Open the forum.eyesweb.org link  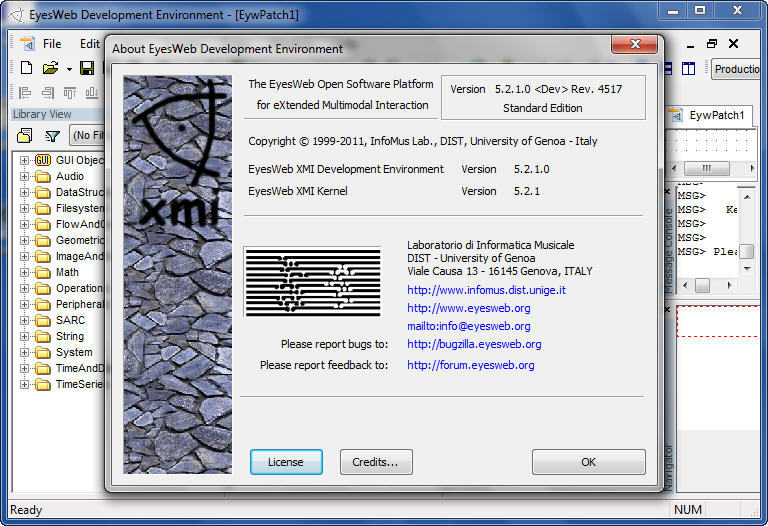coord(471,365)
